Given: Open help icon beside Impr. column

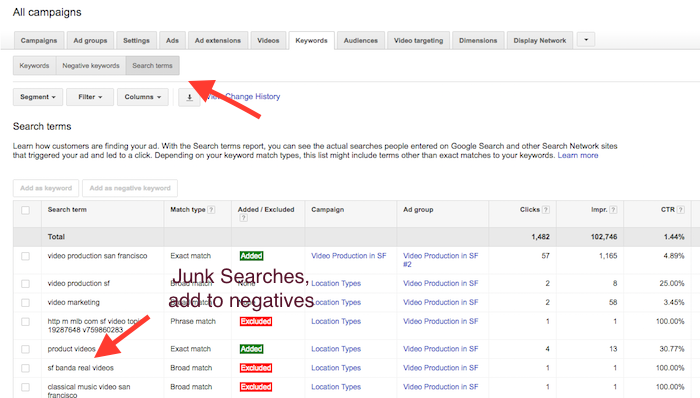Looking at the screenshot, I should (613, 210).
